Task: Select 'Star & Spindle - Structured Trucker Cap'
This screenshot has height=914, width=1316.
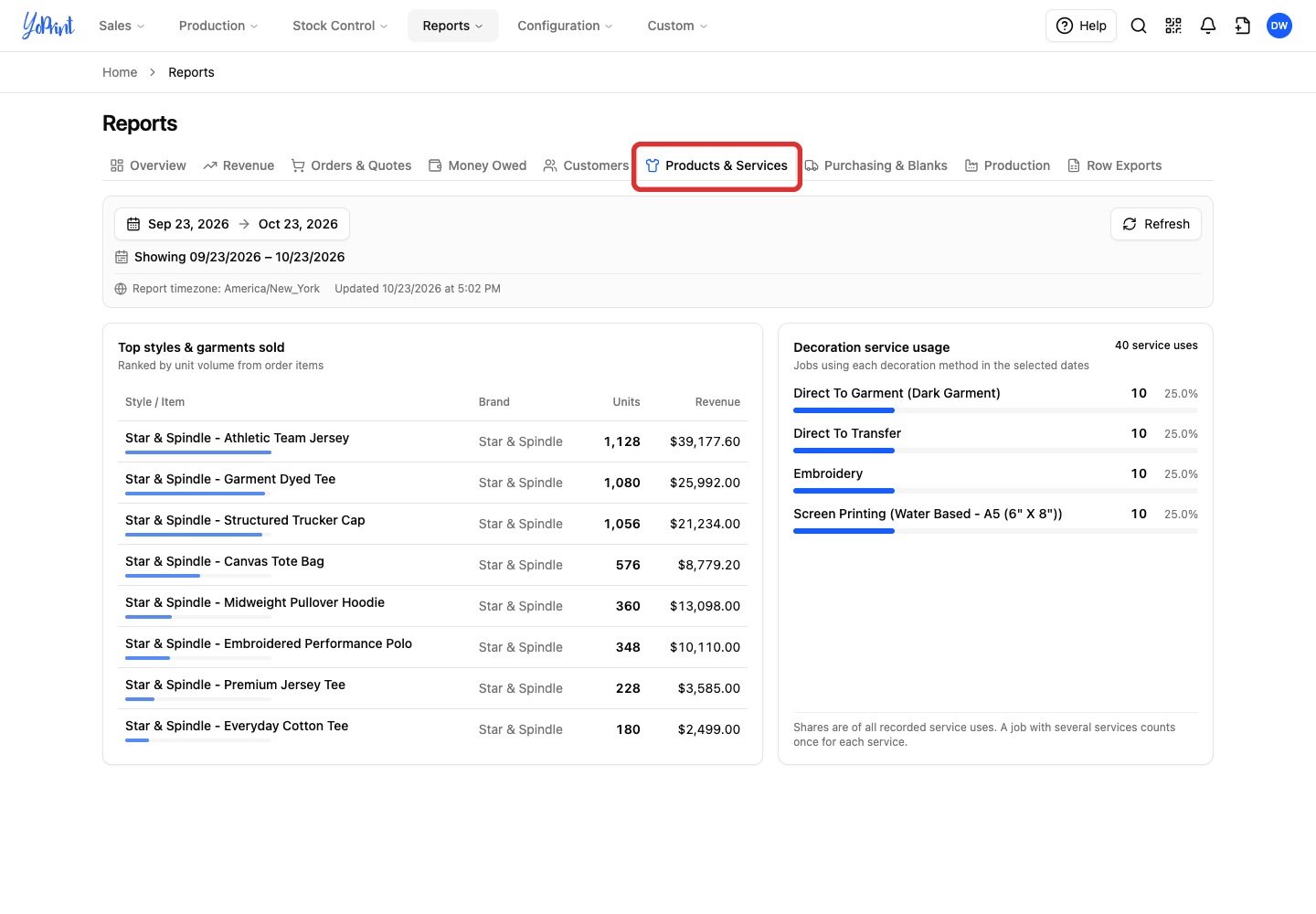Action: pos(245,520)
